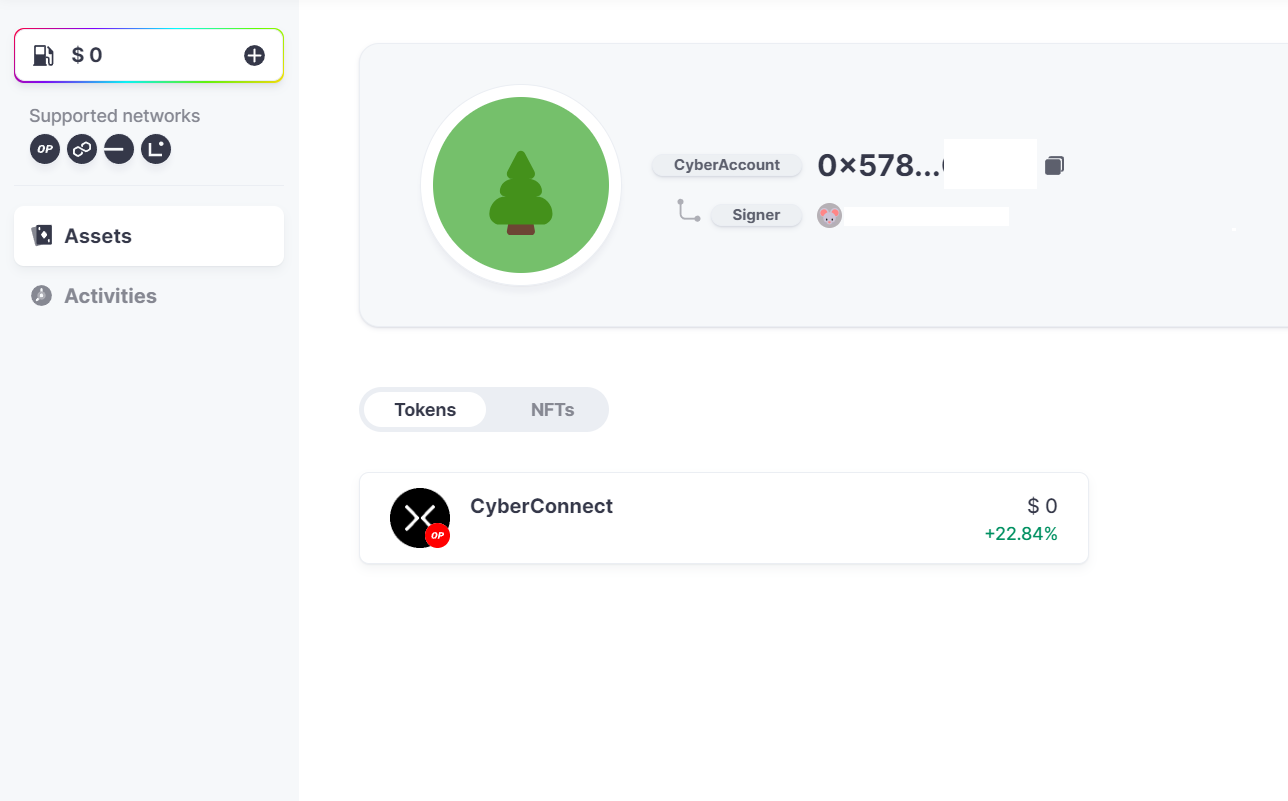Select the Polygon network icon
This screenshot has height=801, width=1288.
82,150
